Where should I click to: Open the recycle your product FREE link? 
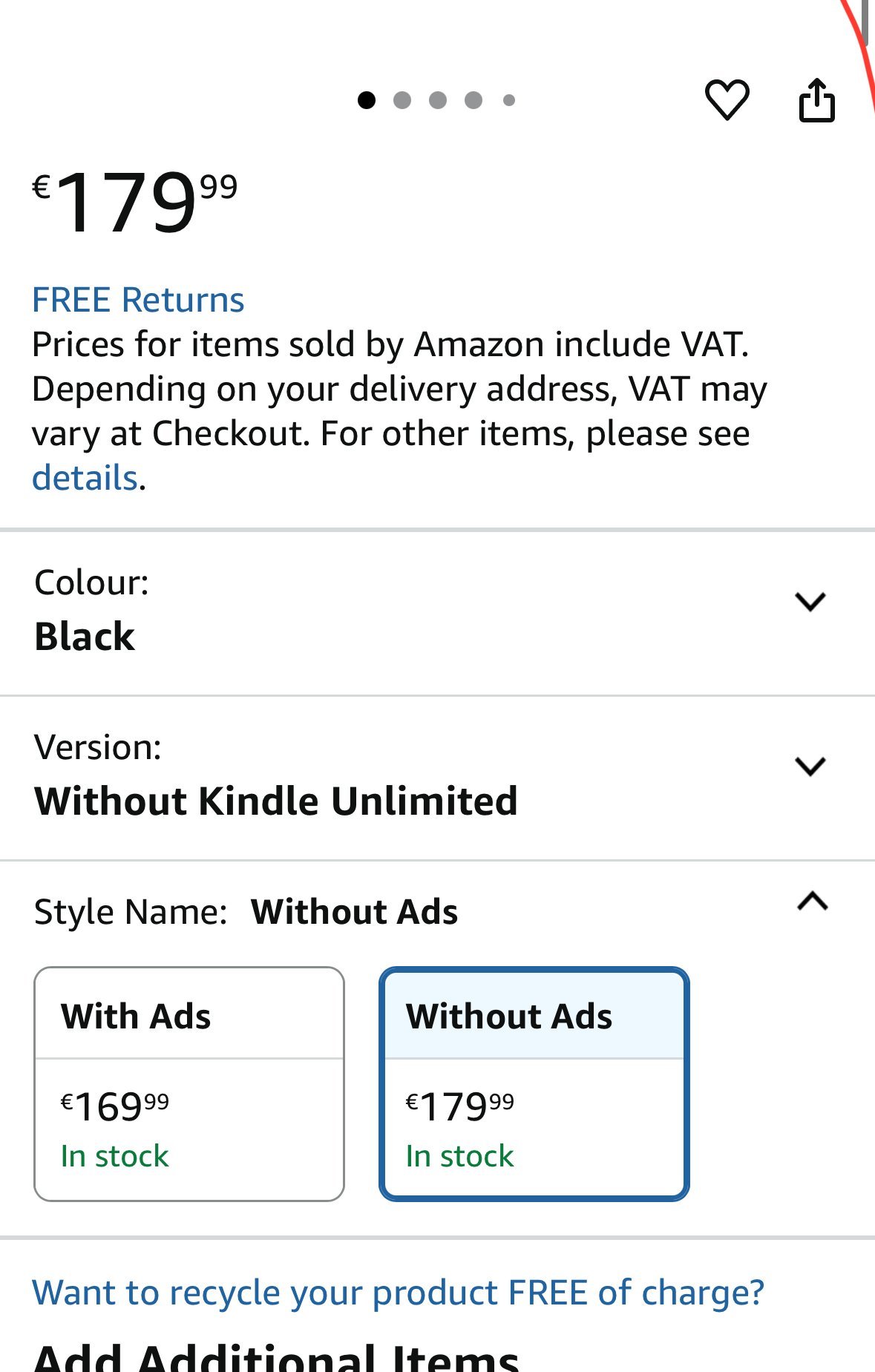[398, 1293]
